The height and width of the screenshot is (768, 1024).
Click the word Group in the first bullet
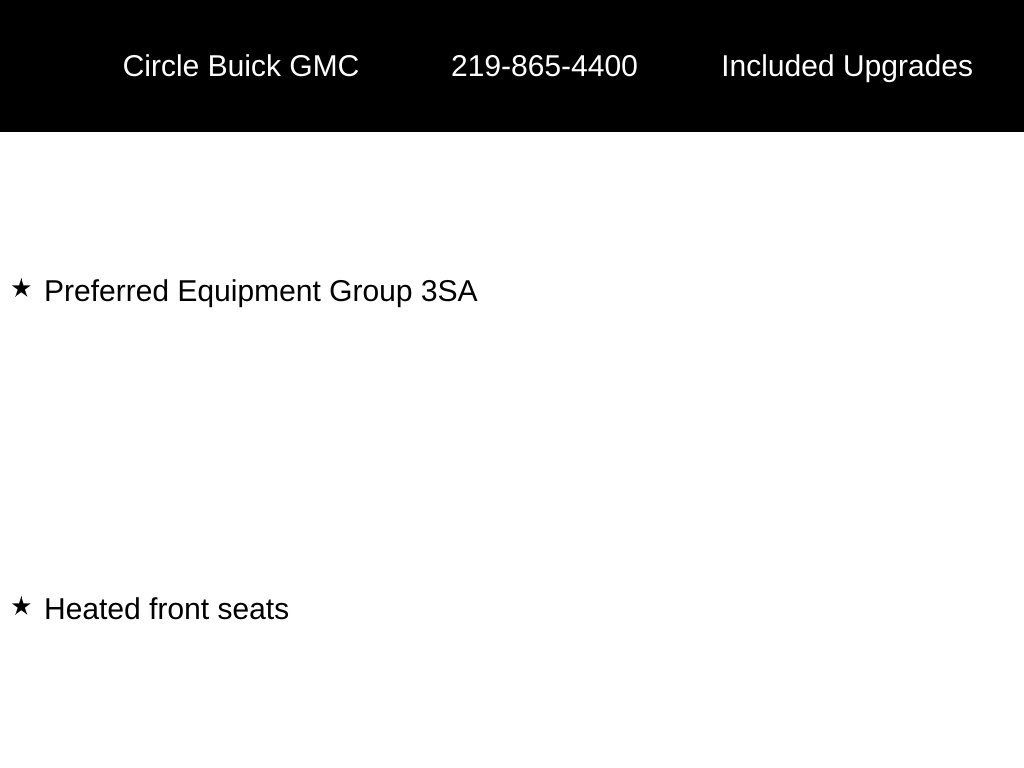click(x=371, y=292)
